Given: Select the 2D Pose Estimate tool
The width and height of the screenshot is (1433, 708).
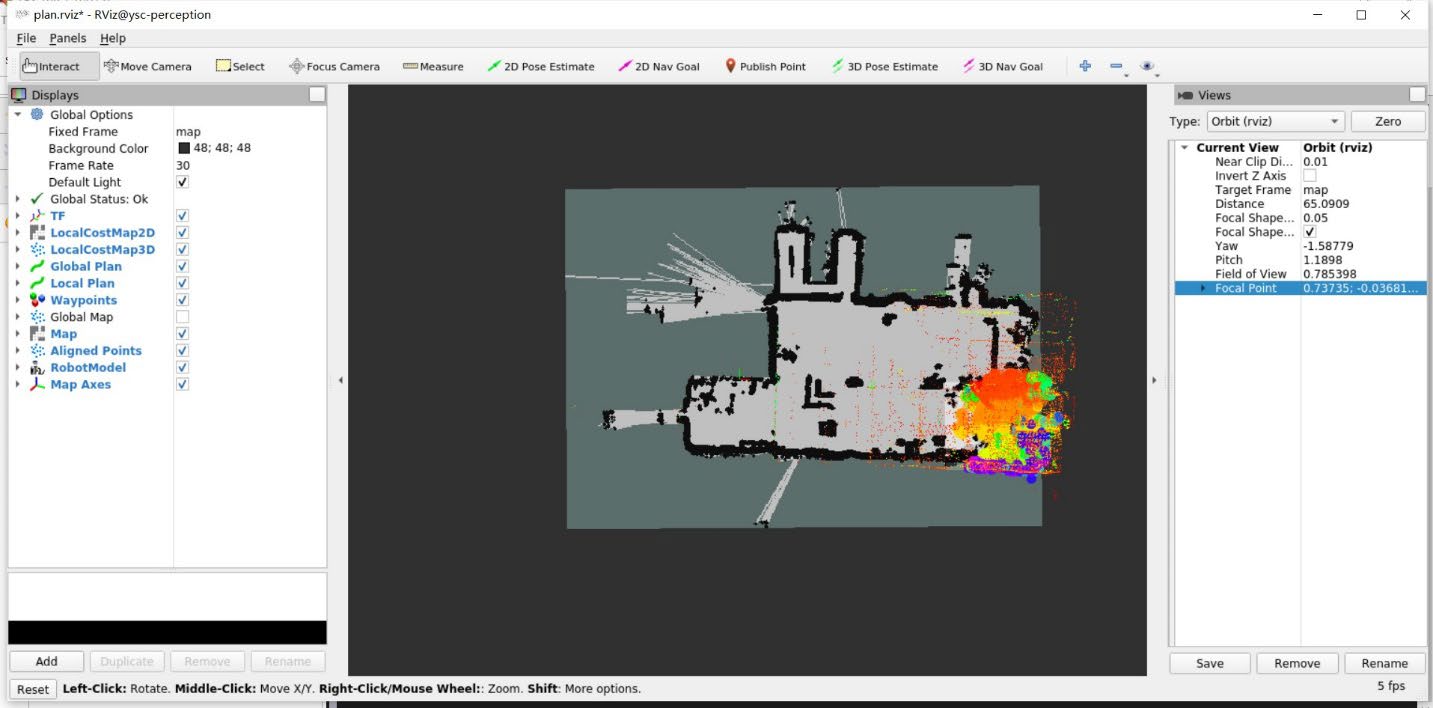Looking at the screenshot, I should (541, 66).
